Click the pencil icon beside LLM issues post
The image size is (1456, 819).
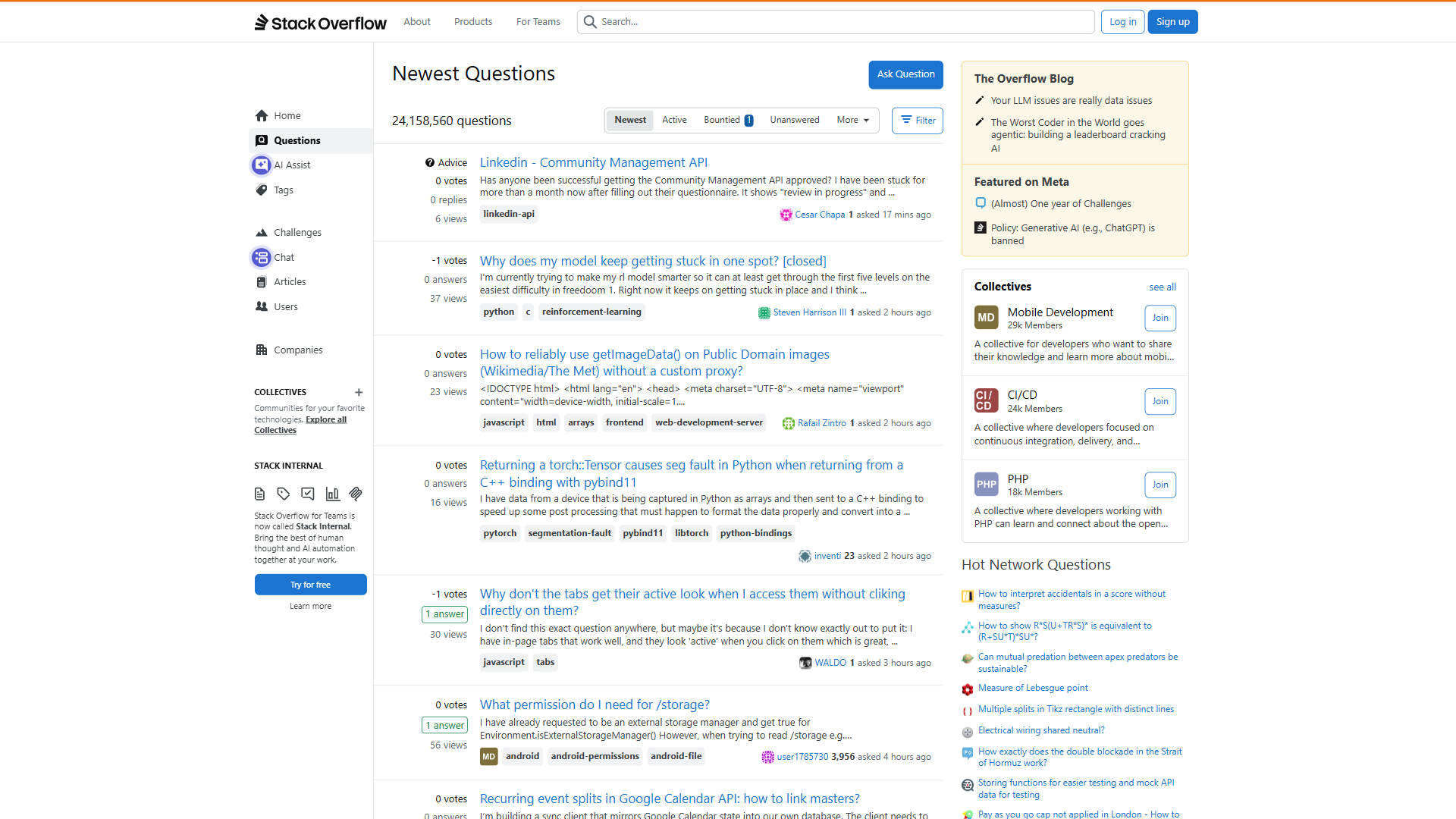(x=980, y=100)
